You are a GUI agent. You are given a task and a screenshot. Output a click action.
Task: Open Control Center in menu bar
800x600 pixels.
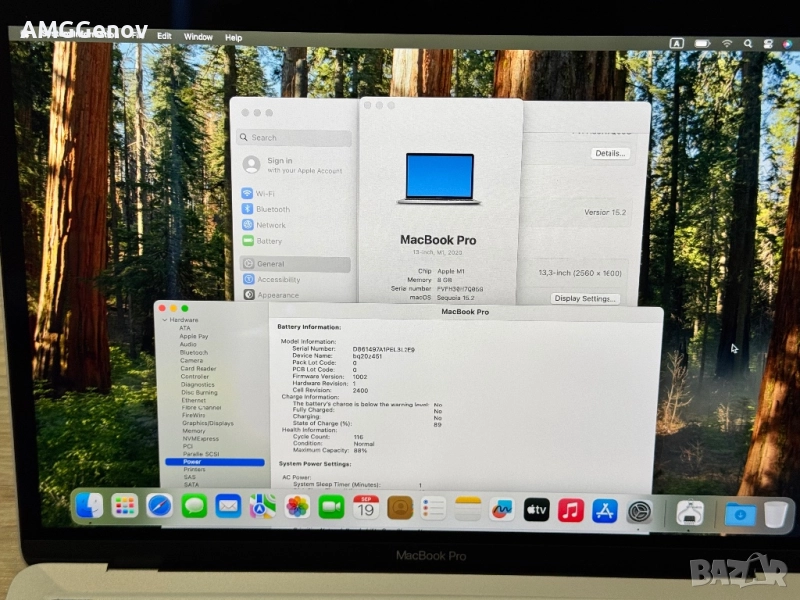pyautogui.click(x=768, y=44)
